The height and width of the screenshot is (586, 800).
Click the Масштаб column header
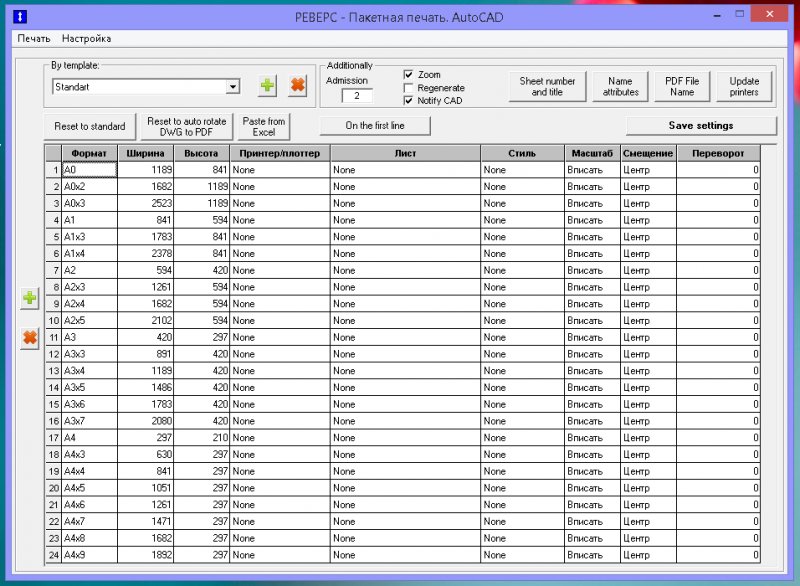pos(592,154)
